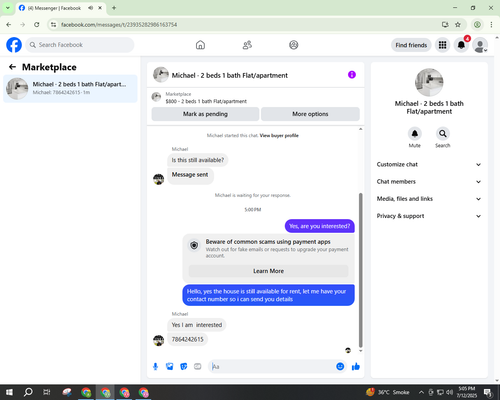The width and height of the screenshot is (500, 400).
Task: Go back from Marketplace with the arrow
Action: point(12,67)
